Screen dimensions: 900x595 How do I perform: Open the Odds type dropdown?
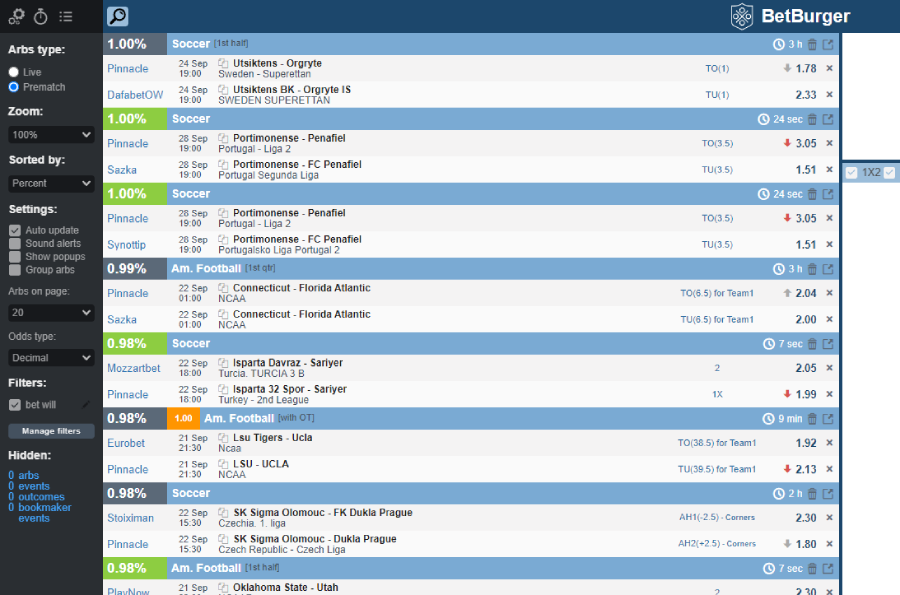click(50, 357)
